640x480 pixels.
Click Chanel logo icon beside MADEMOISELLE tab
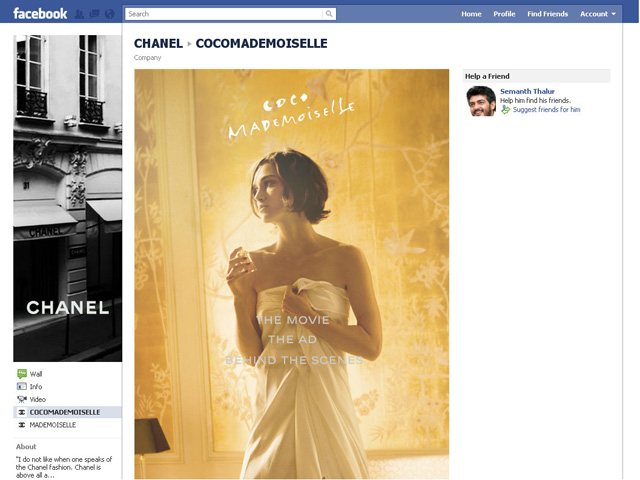tap(22, 425)
